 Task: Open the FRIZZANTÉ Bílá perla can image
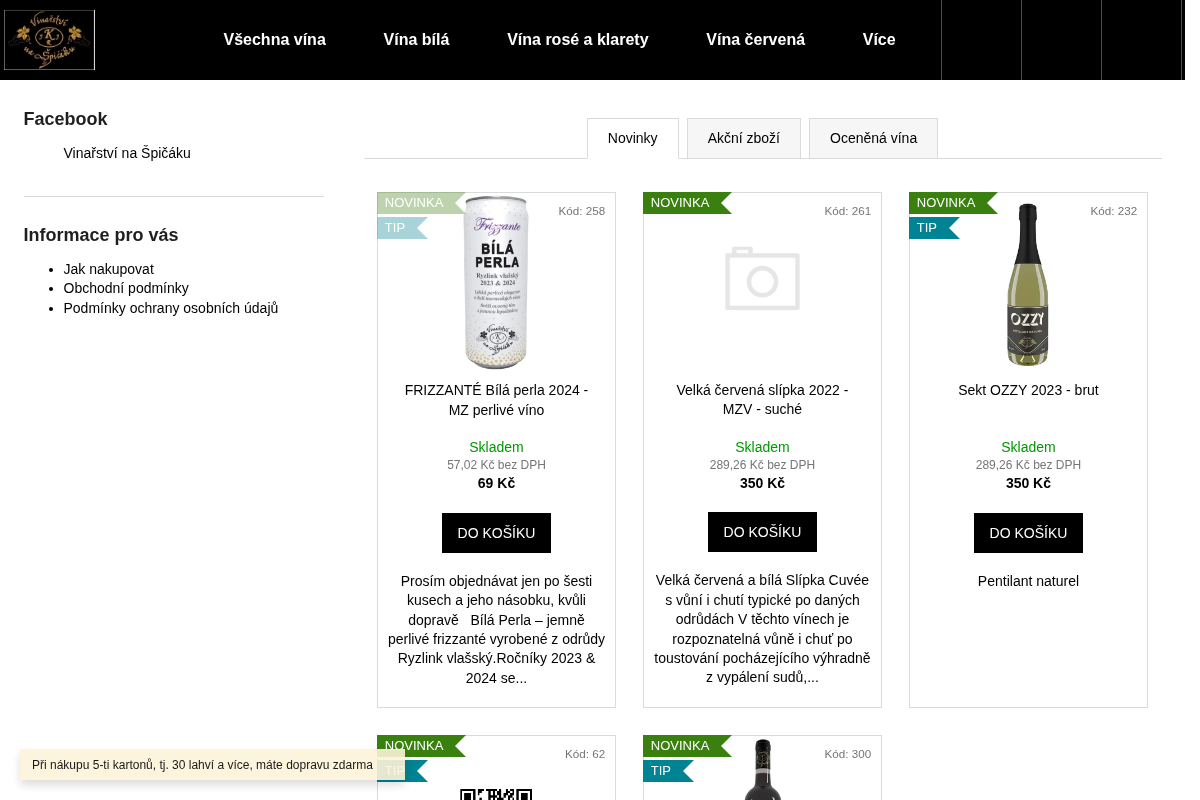(x=496, y=283)
